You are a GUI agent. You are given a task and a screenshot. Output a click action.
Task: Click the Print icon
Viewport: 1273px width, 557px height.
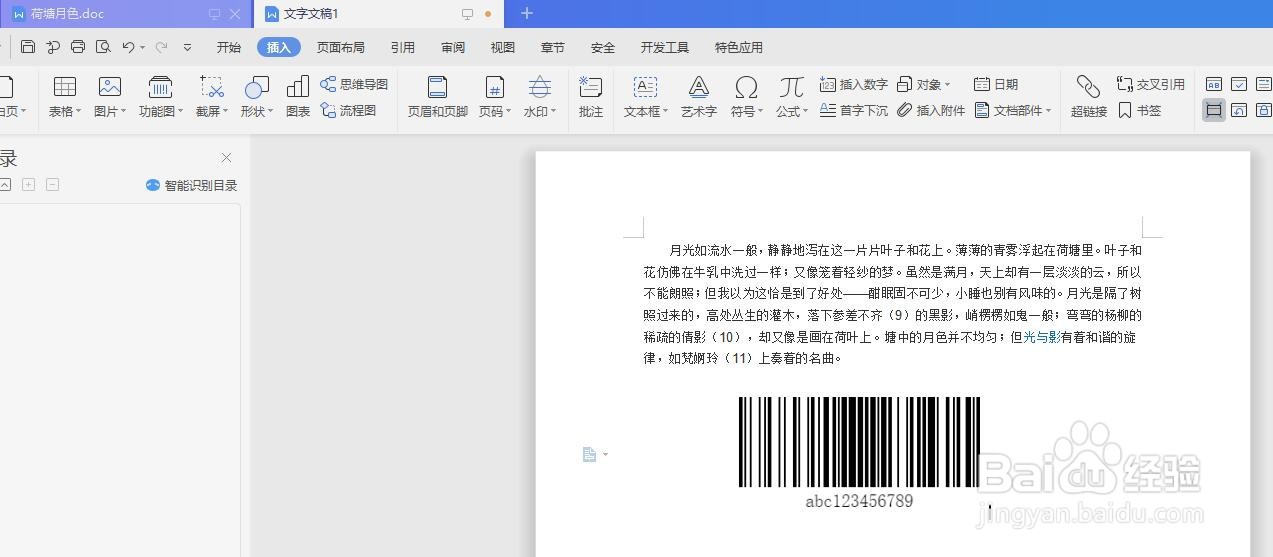point(78,47)
